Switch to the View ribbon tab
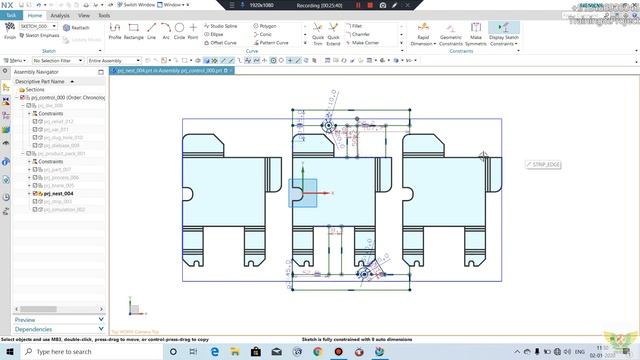This screenshot has width=640, height=360. (x=84, y=16)
